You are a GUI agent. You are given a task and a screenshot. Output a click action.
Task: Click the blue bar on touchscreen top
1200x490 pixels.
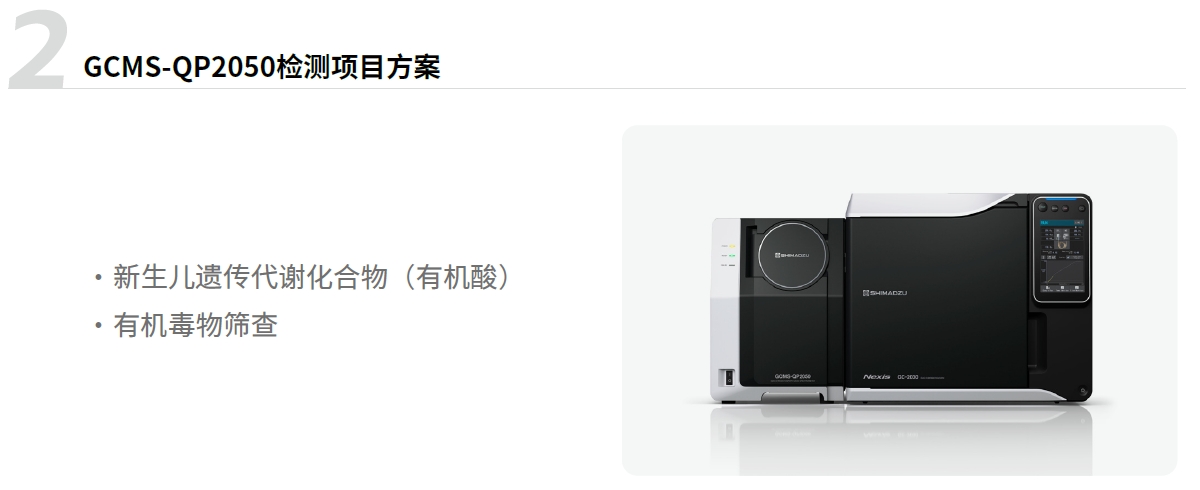click(1061, 199)
